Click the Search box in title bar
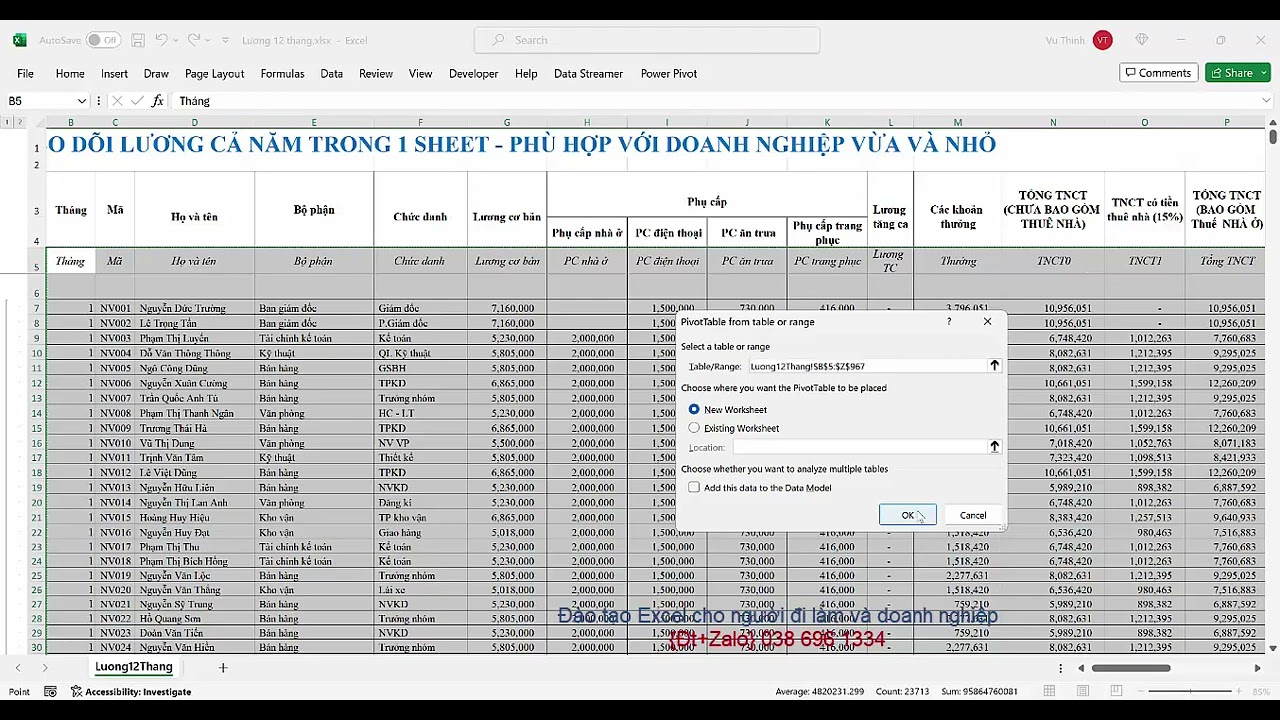 tap(647, 40)
